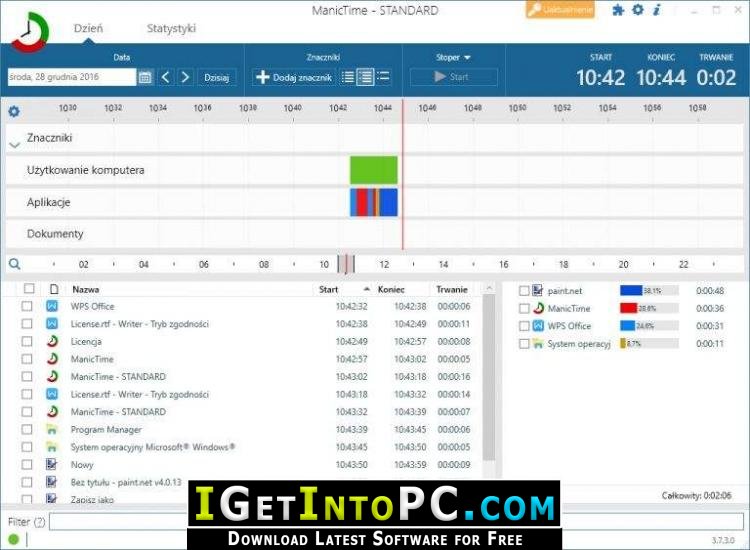Sort list by Start column header
Viewport: 750px width, 550px height.
tap(329, 289)
